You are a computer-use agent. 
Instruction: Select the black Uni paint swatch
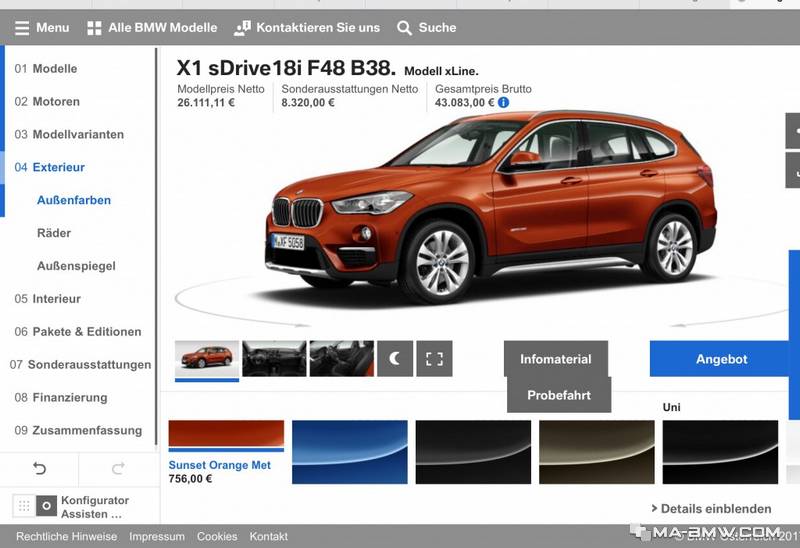click(x=720, y=452)
